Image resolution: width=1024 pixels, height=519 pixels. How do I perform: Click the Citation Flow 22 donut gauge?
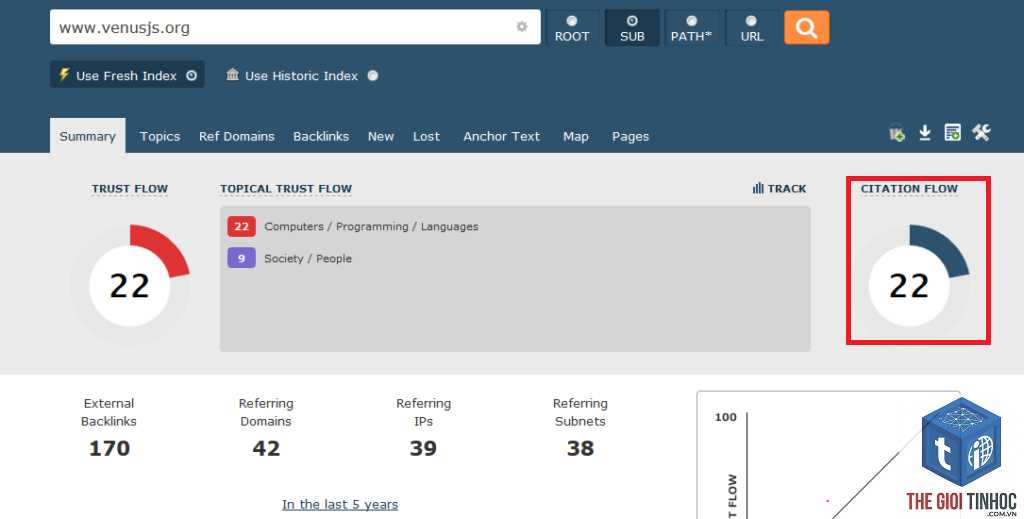point(909,285)
